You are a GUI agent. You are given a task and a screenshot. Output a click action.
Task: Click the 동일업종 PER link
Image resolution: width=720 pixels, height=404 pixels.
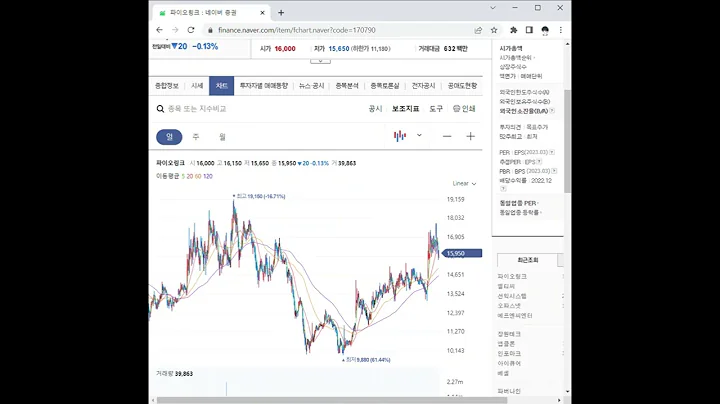coord(518,203)
